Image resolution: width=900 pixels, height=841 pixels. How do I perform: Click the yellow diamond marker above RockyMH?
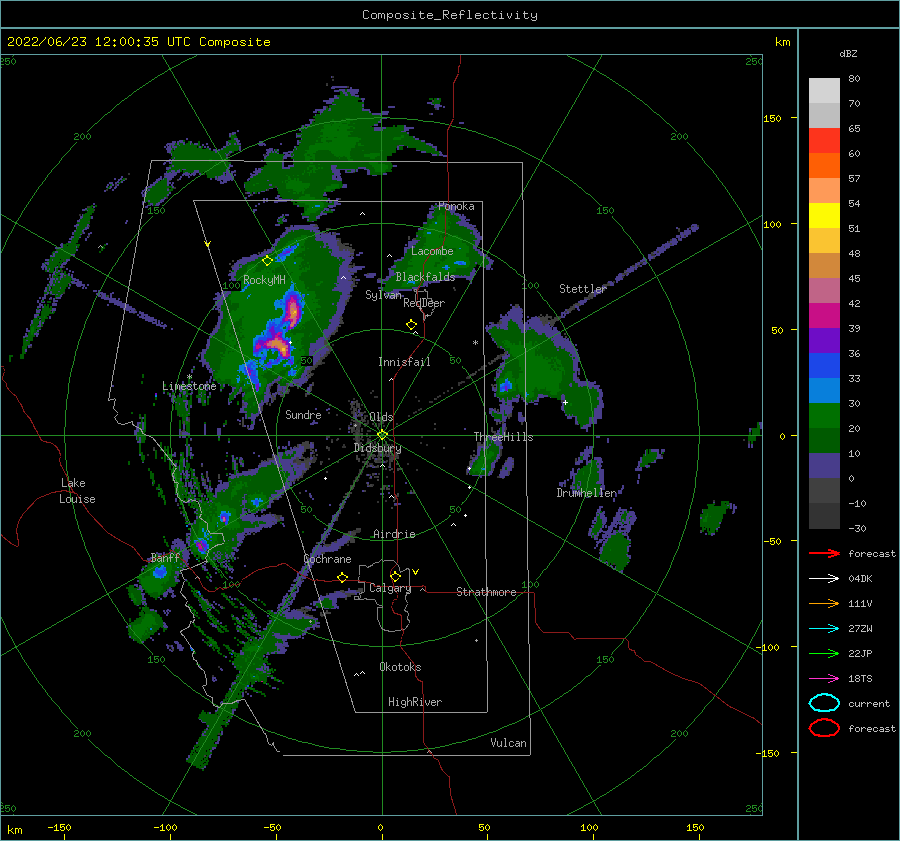point(267,261)
